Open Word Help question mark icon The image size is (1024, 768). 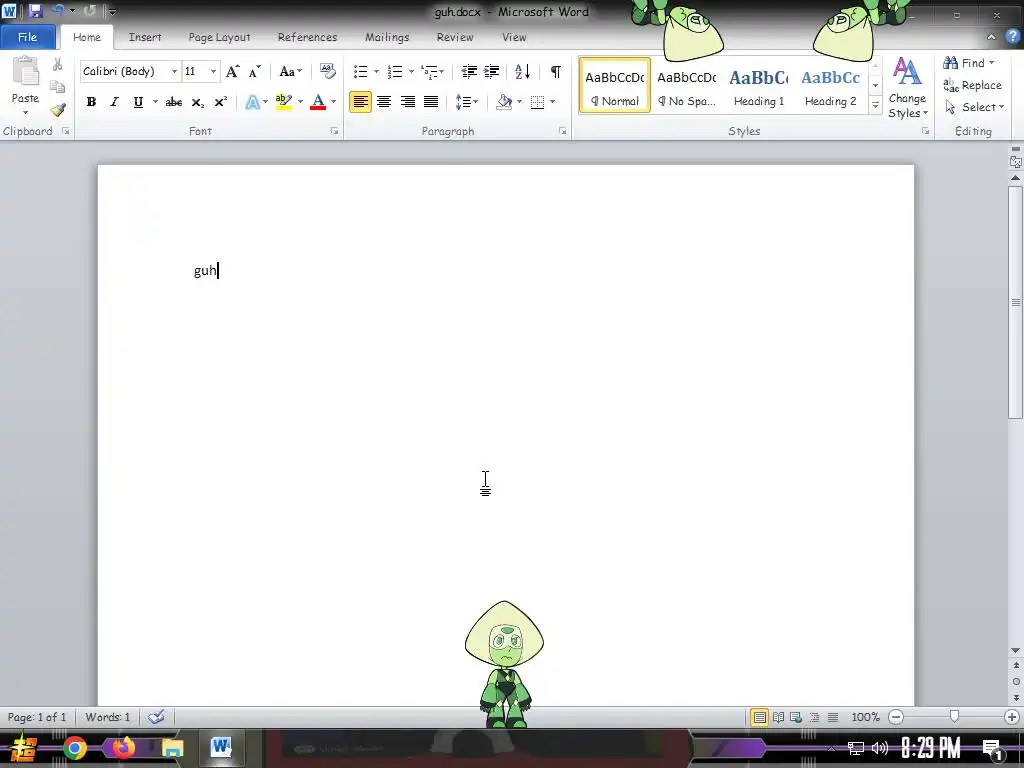pyautogui.click(x=1013, y=37)
